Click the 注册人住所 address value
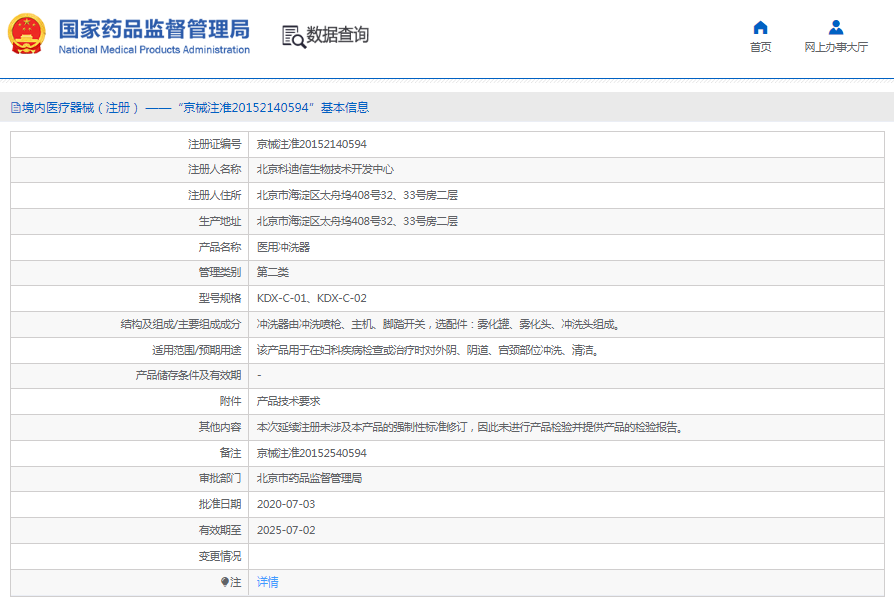 pyautogui.click(x=357, y=195)
